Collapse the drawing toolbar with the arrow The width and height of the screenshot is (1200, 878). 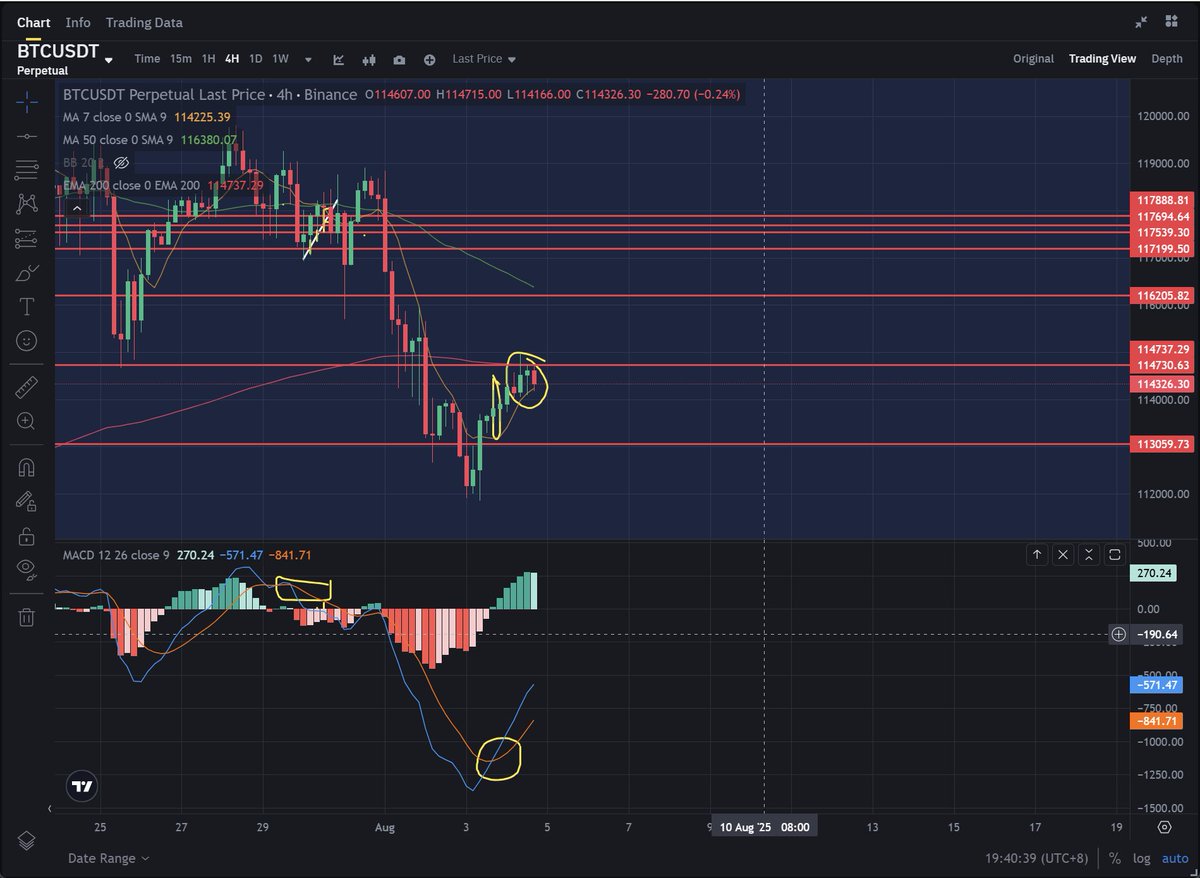(51, 808)
